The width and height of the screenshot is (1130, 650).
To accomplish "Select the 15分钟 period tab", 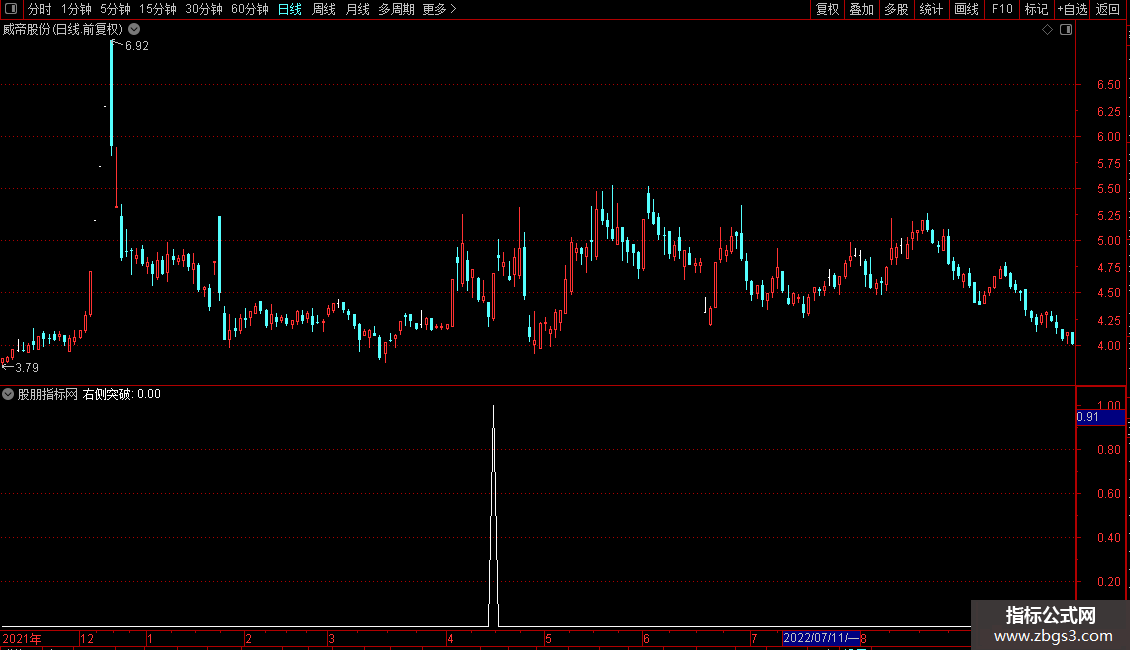I will pos(157,9).
